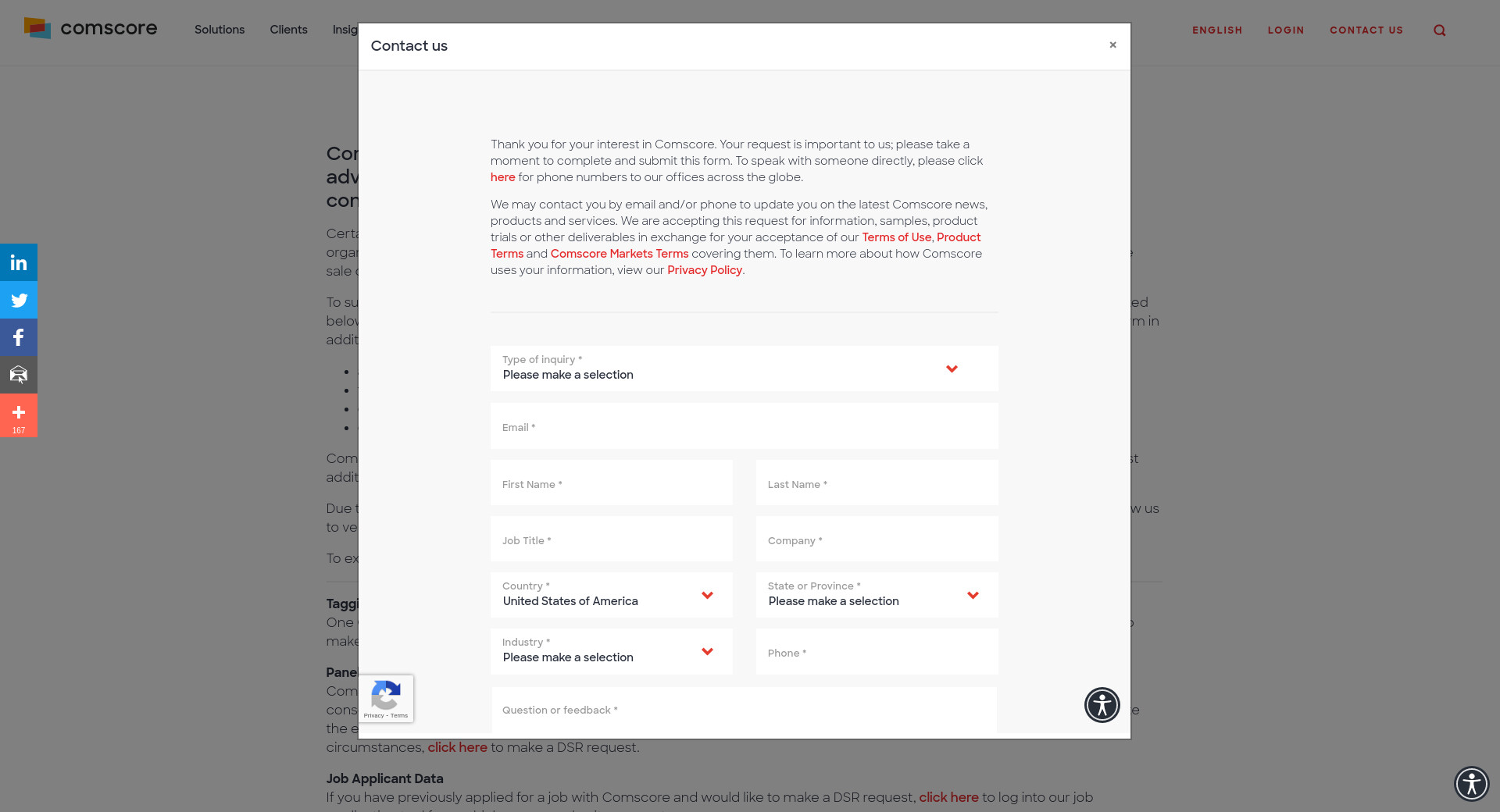Click the Twitter share icon

(19, 301)
